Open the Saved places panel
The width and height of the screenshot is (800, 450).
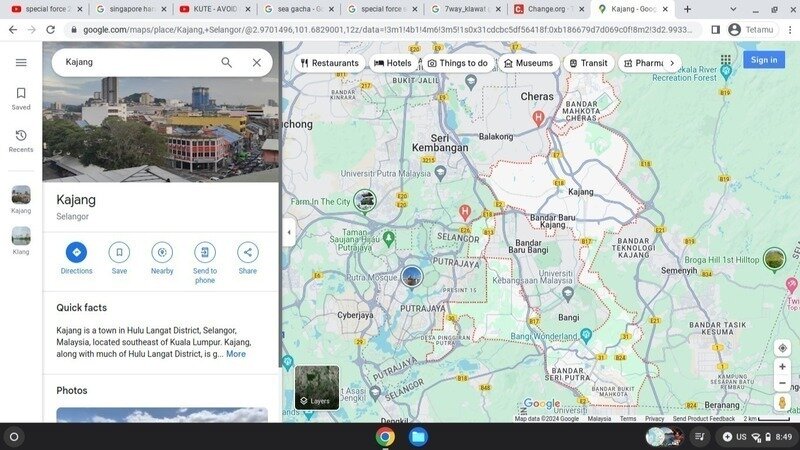click(21, 98)
